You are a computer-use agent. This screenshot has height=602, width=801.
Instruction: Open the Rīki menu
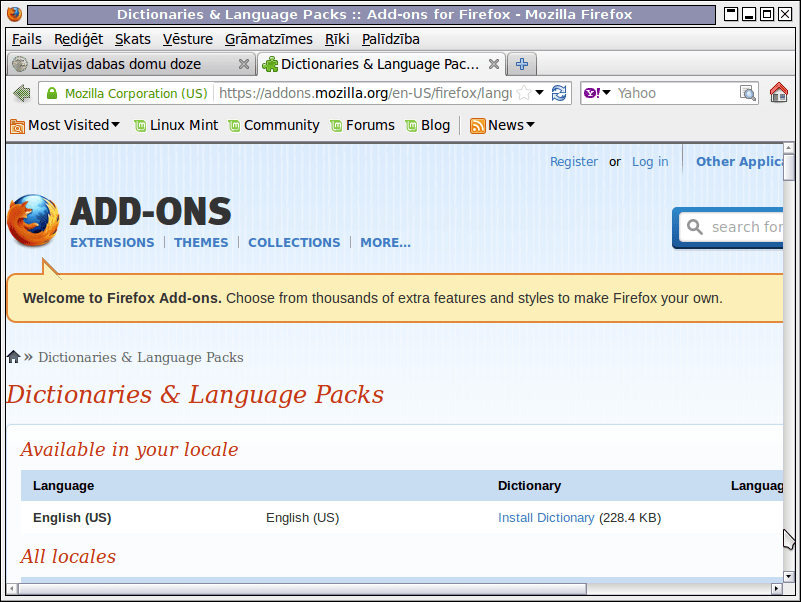tap(337, 39)
